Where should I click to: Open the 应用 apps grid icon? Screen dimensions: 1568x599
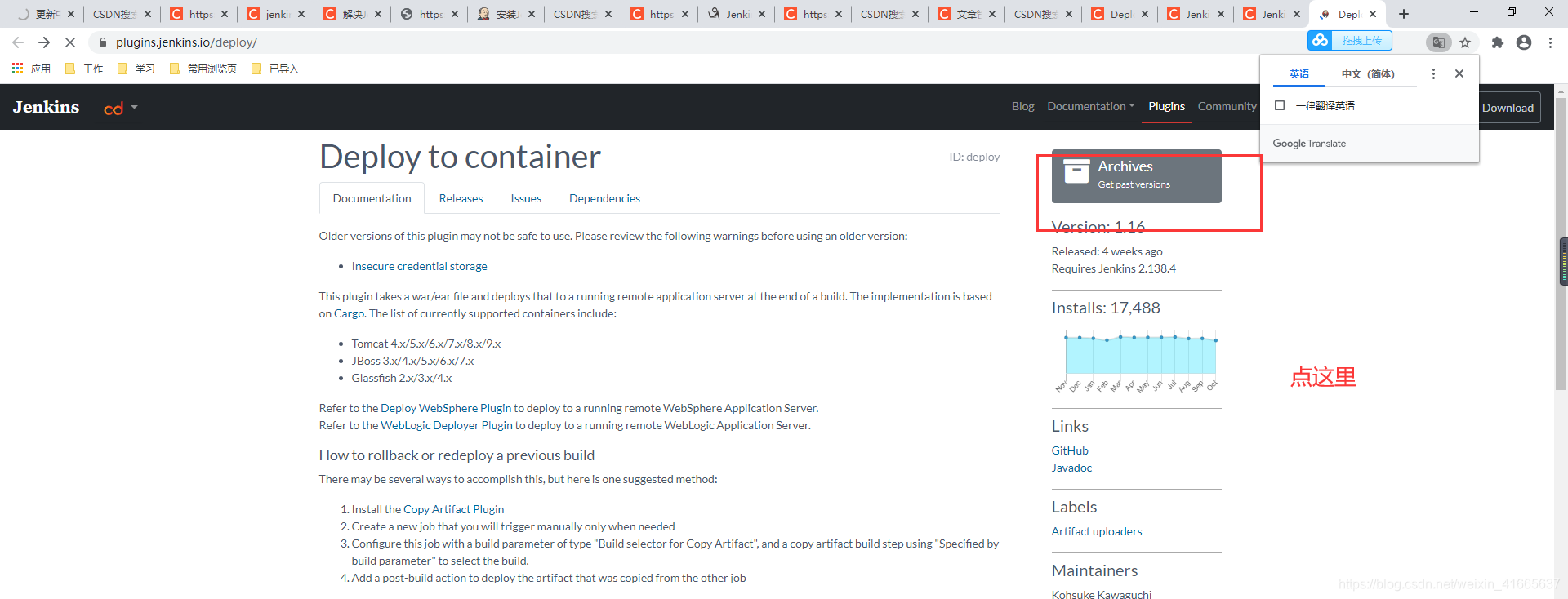31,69
